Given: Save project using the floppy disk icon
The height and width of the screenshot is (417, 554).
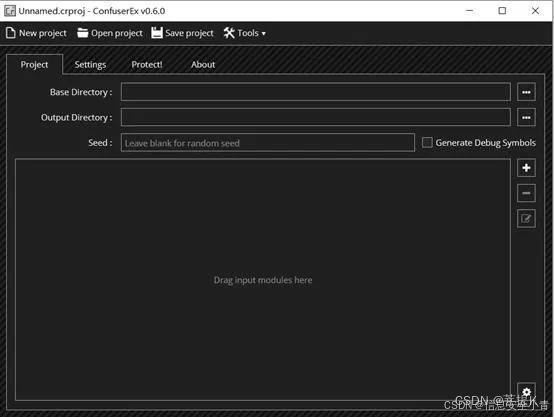Looking at the screenshot, I should click(x=157, y=33).
